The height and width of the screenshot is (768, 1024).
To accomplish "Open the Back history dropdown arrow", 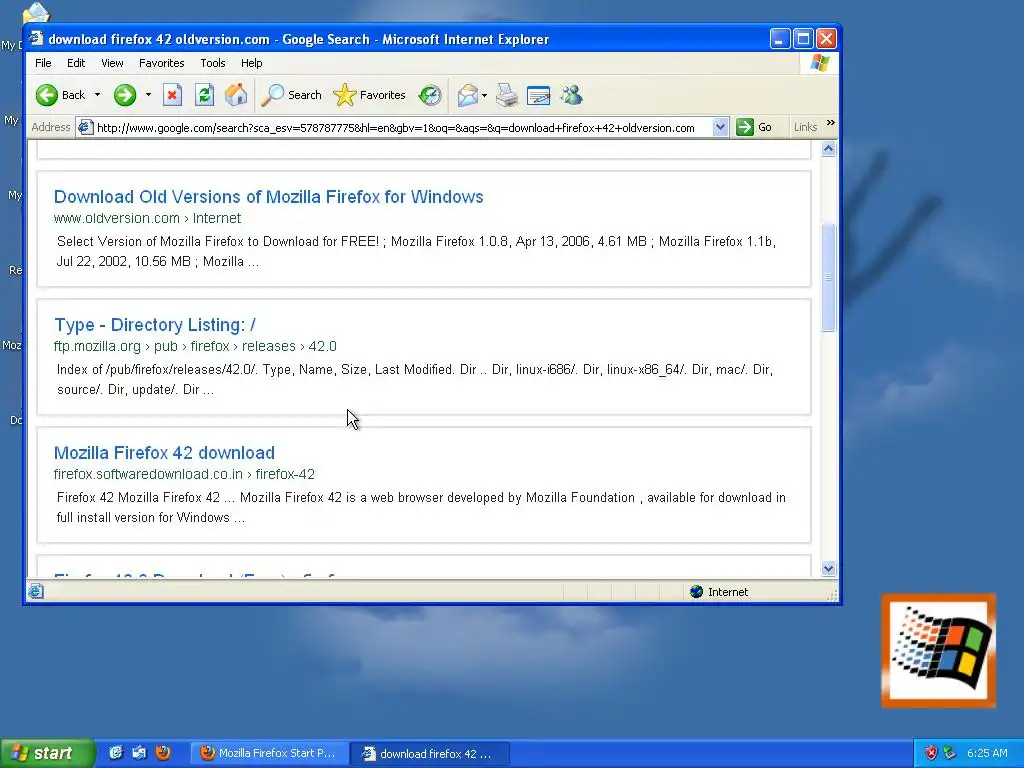I will coord(97,95).
